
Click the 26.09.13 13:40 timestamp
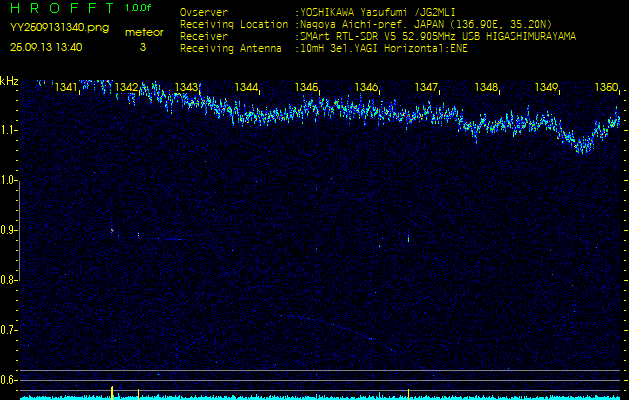tap(46, 47)
